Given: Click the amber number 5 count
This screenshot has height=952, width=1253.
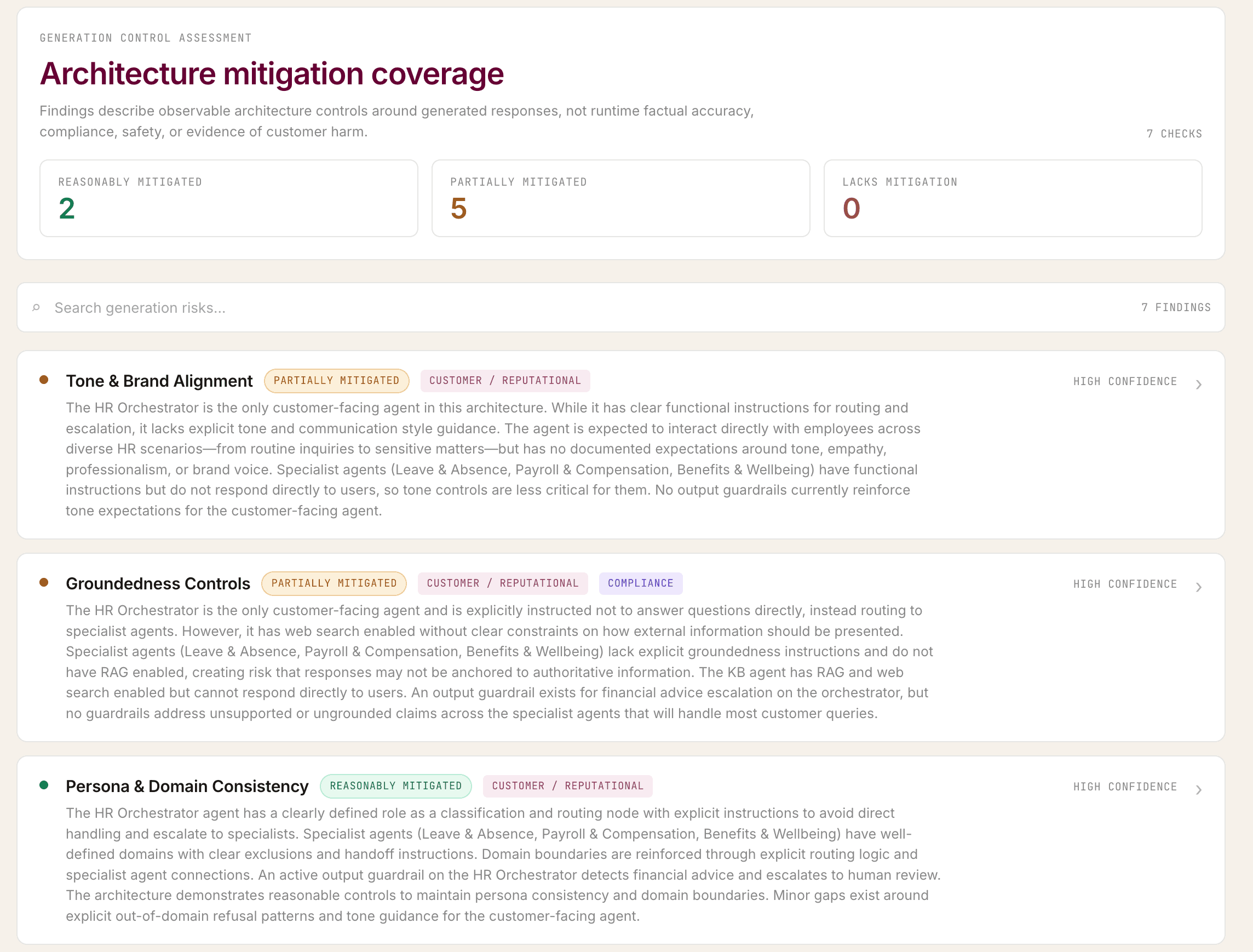Looking at the screenshot, I should [x=459, y=209].
